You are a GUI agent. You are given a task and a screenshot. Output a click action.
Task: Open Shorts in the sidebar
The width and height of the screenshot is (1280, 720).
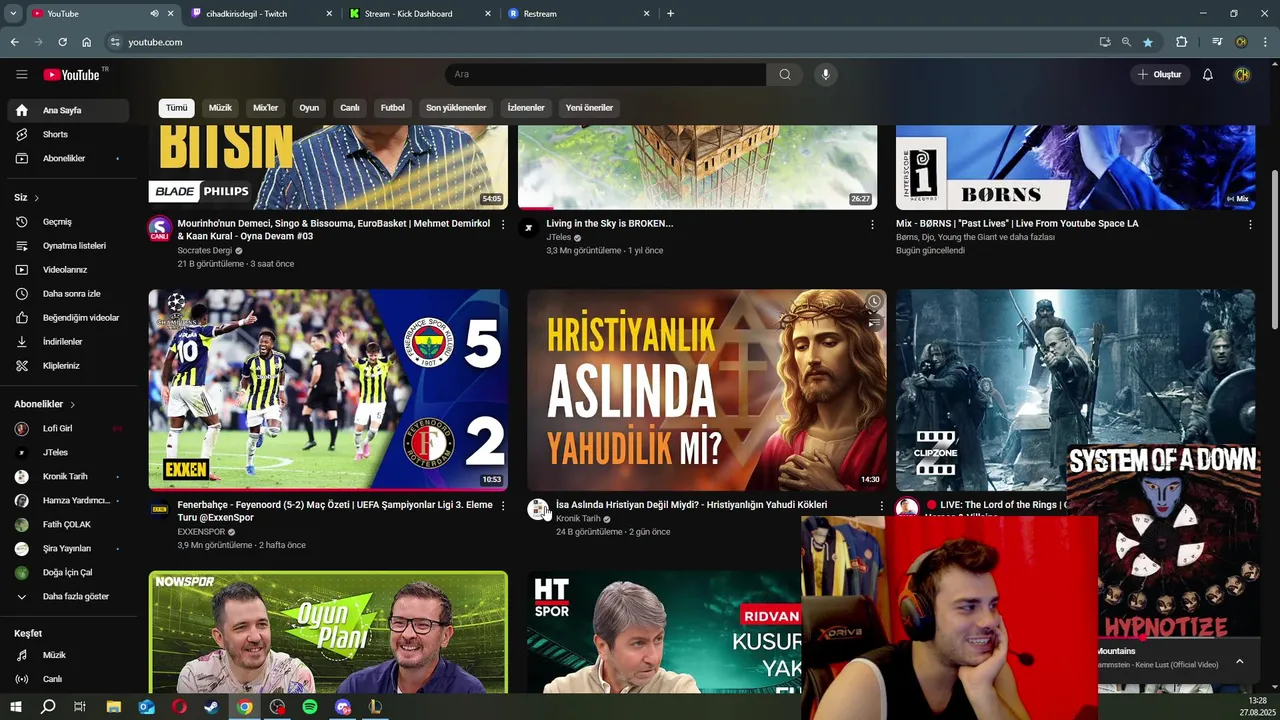point(68,134)
